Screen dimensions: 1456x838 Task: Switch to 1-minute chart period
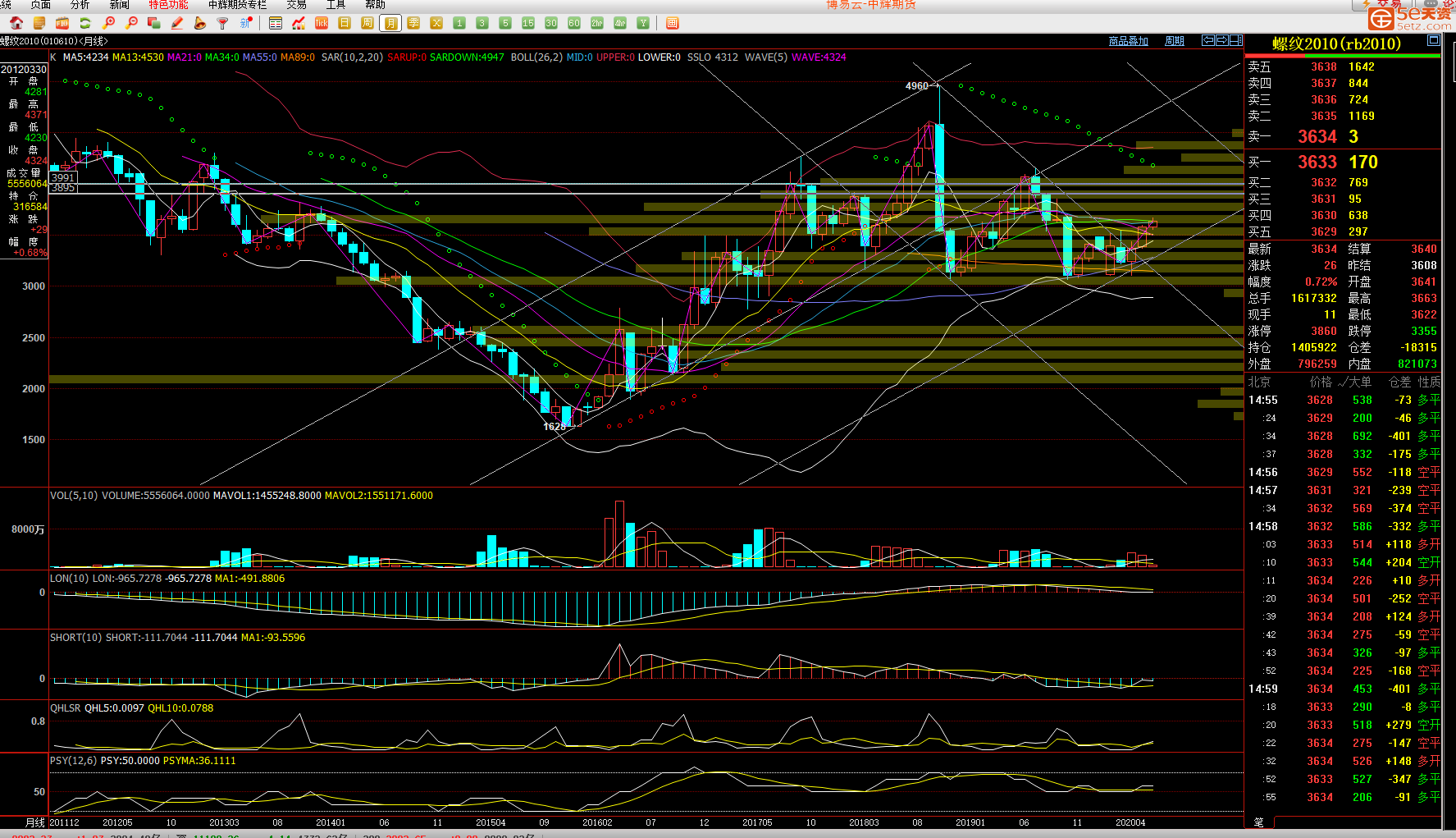(459, 23)
